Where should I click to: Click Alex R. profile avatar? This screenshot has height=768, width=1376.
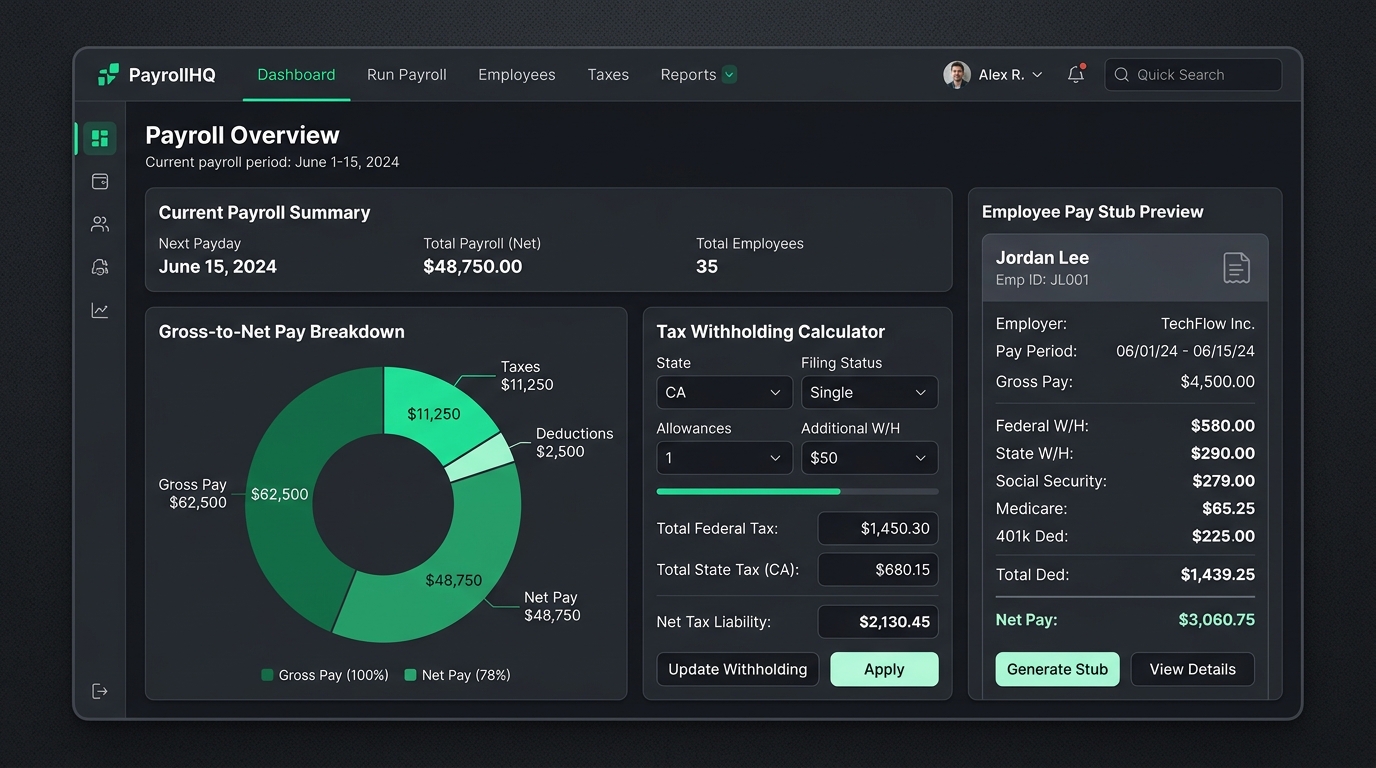(x=957, y=75)
